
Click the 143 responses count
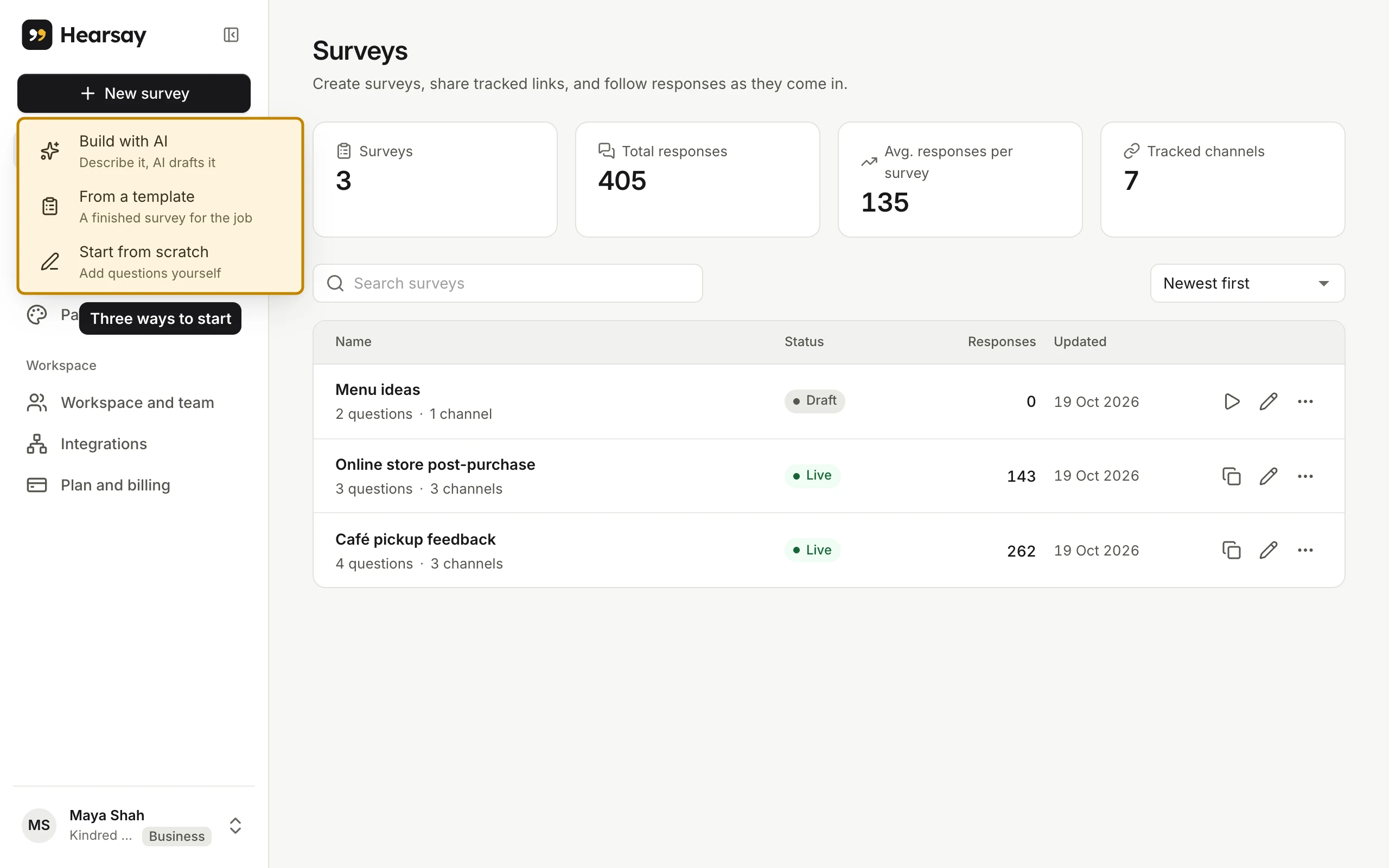point(1021,476)
